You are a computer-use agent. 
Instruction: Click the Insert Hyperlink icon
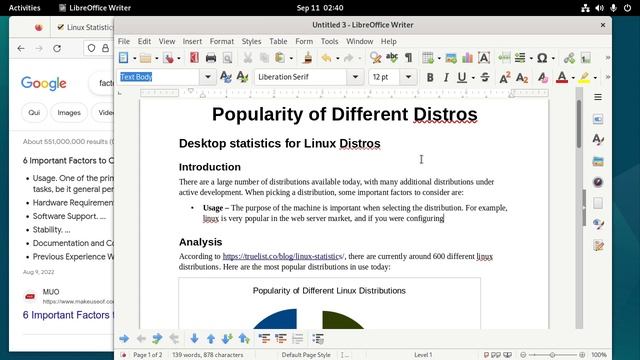click(x=569, y=58)
